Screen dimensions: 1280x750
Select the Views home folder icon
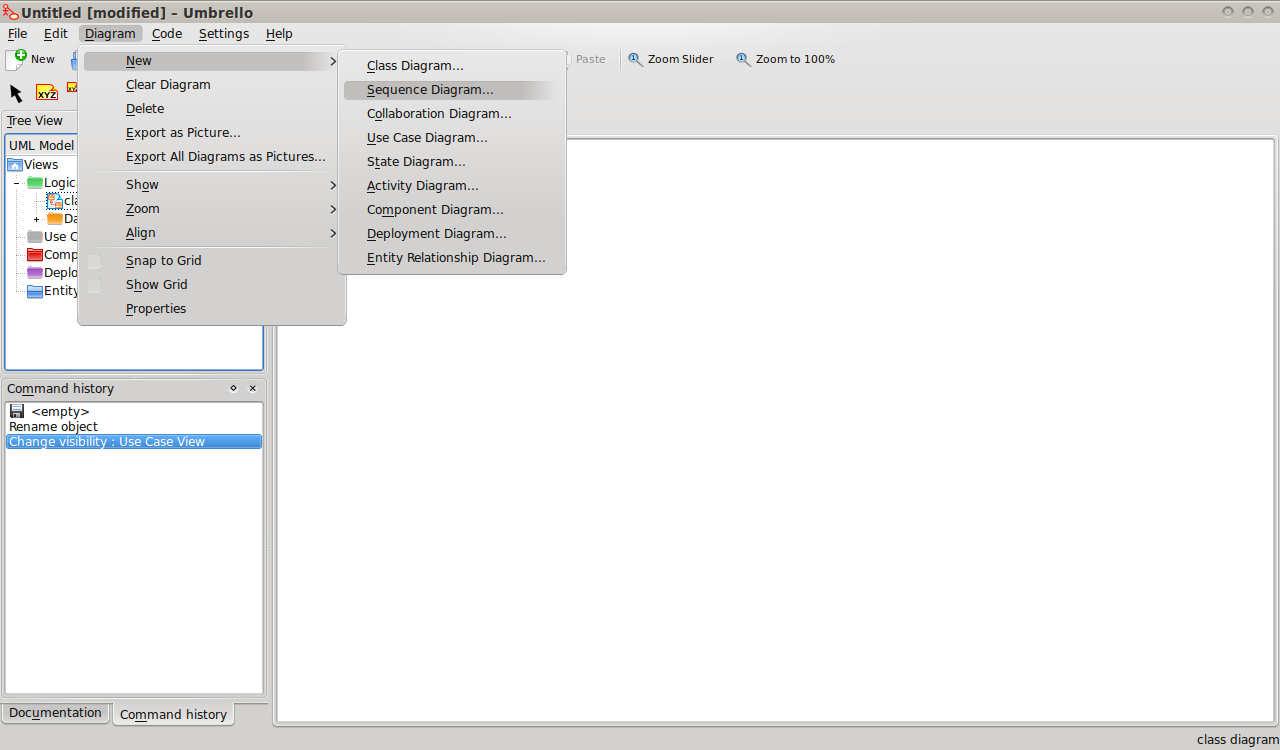click(x=15, y=165)
